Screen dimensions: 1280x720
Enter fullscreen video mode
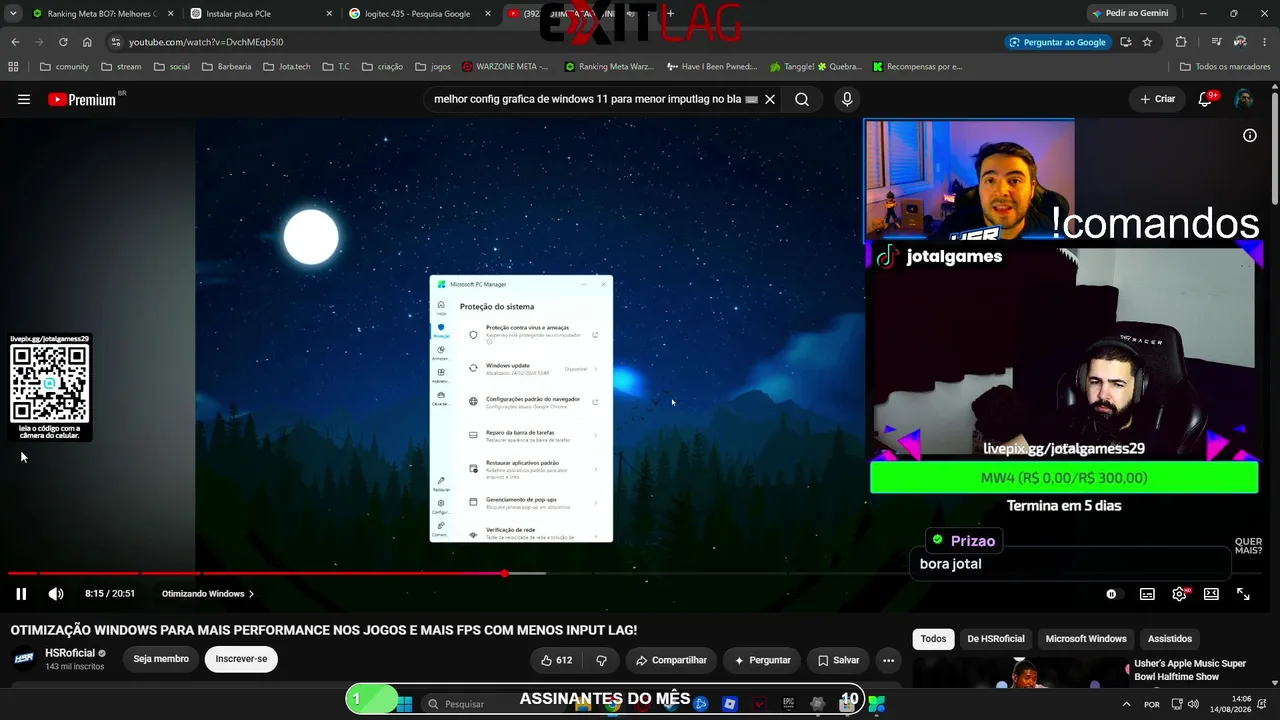(1243, 594)
